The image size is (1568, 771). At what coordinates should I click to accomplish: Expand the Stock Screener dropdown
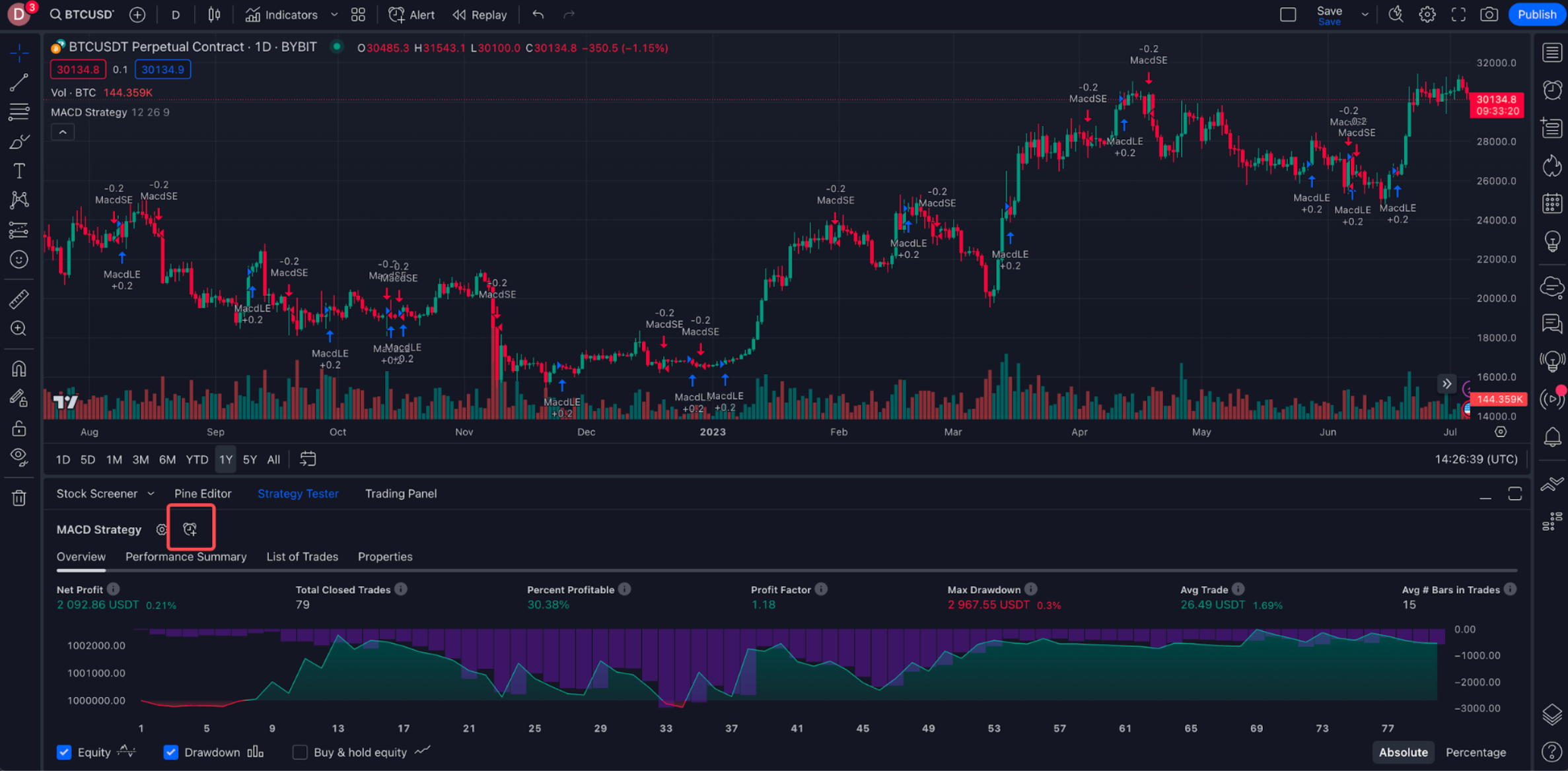[x=151, y=494]
